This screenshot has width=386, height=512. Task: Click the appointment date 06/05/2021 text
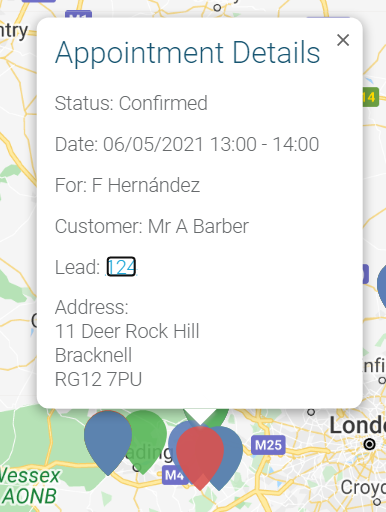coord(153,144)
